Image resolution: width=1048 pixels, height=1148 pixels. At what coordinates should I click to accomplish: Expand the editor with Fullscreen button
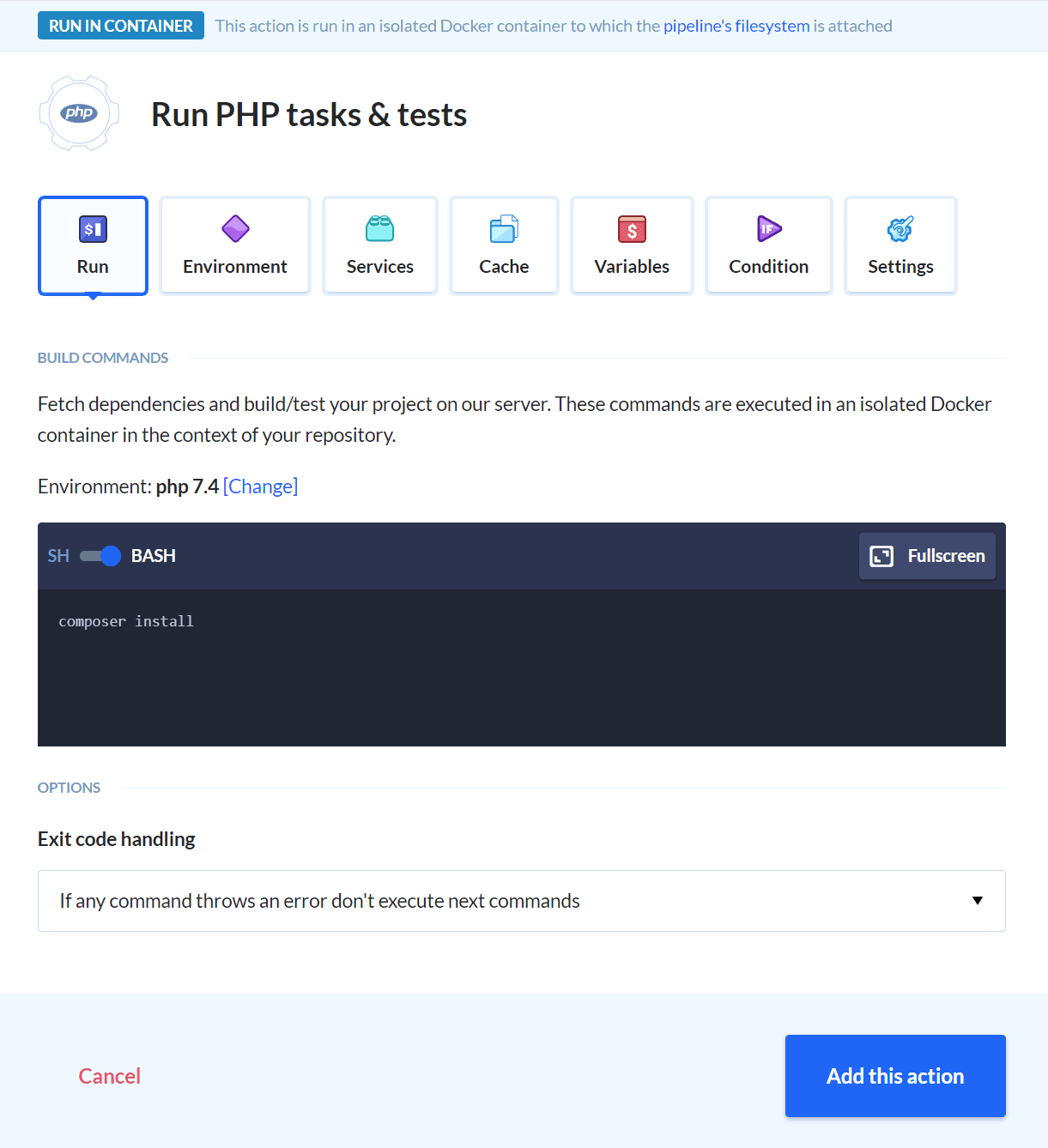[x=927, y=556]
